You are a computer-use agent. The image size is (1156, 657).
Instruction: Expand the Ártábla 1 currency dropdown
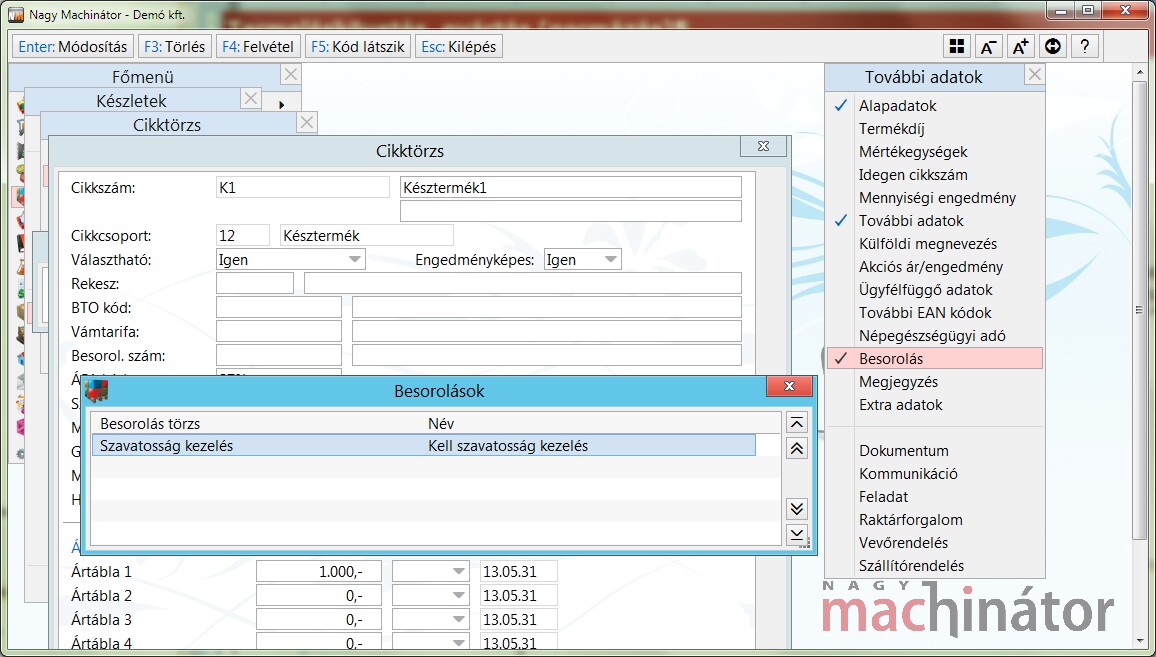(458, 572)
